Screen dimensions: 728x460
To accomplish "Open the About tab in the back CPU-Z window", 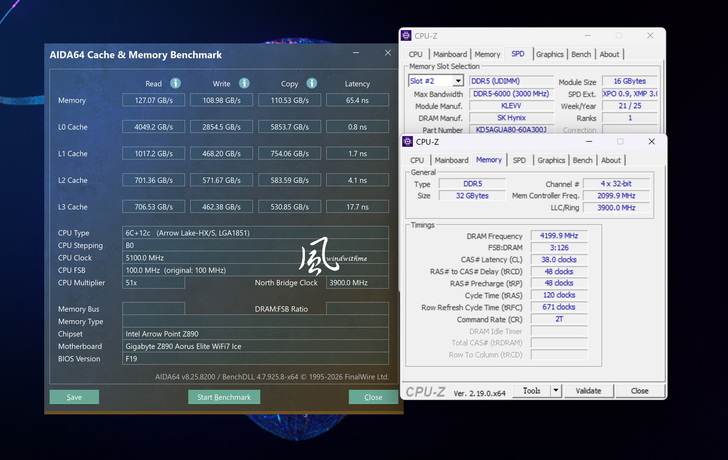I will [x=609, y=54].
